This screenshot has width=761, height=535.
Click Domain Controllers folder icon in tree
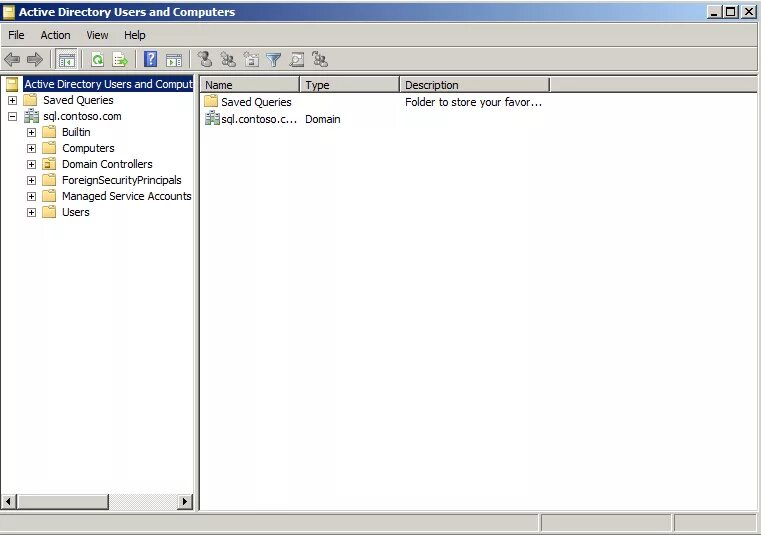(x=49, y=164)
